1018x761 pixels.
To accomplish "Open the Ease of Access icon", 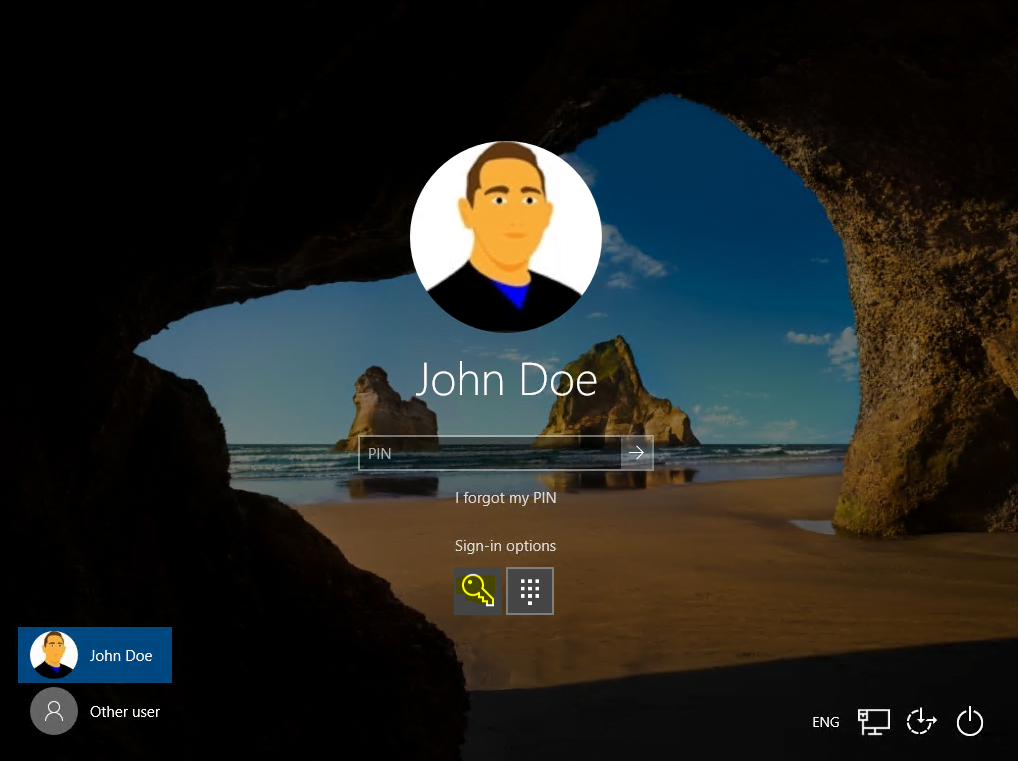I will tap(921, 721).
